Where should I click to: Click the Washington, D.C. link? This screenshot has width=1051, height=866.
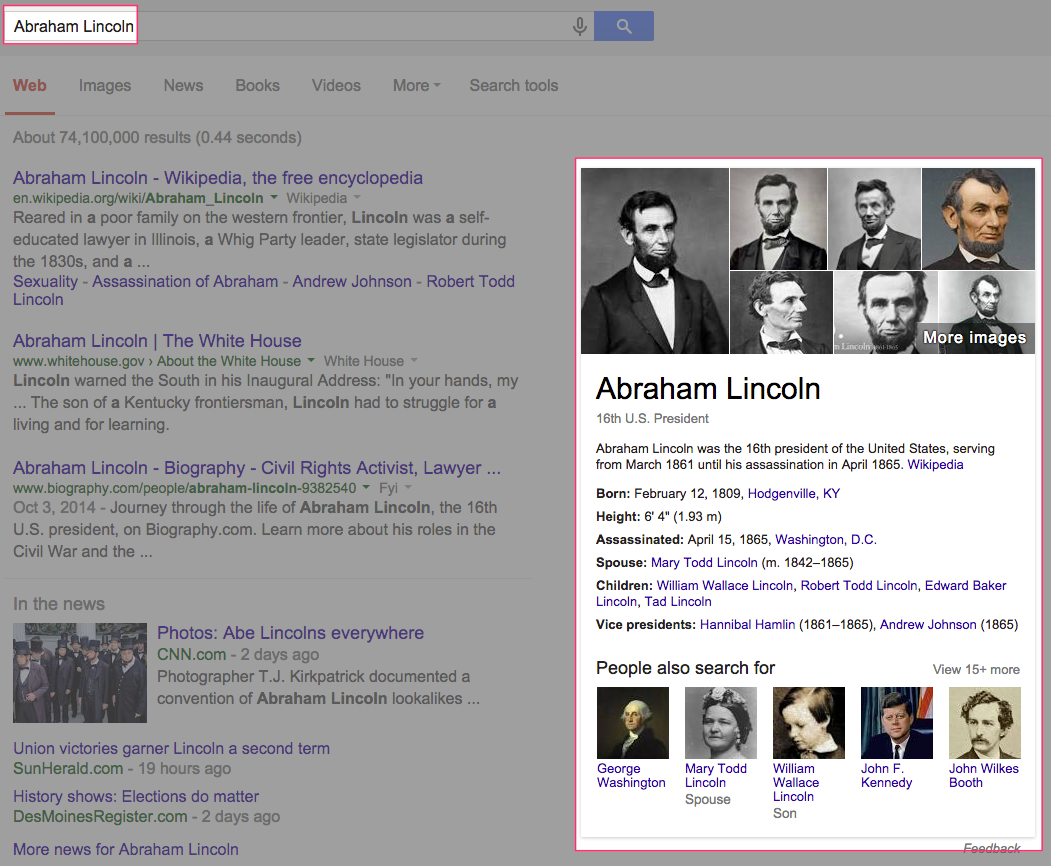[826, 540]
